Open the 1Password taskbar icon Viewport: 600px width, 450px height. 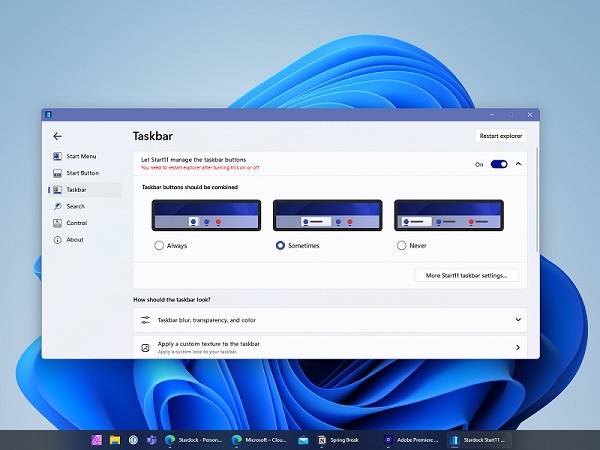coord(133,440)
